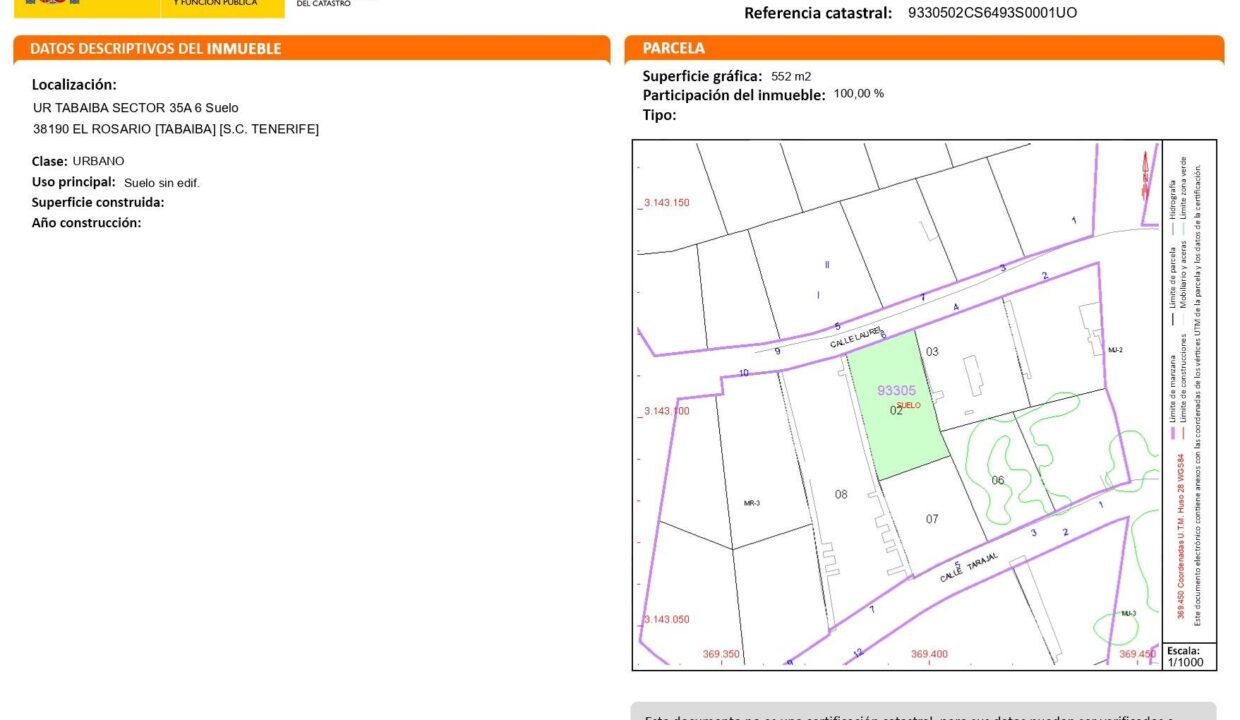This screenshot has width=1240, height=720.
Task: Click the 'Localización:' label
Action: [x=74, y=85]
